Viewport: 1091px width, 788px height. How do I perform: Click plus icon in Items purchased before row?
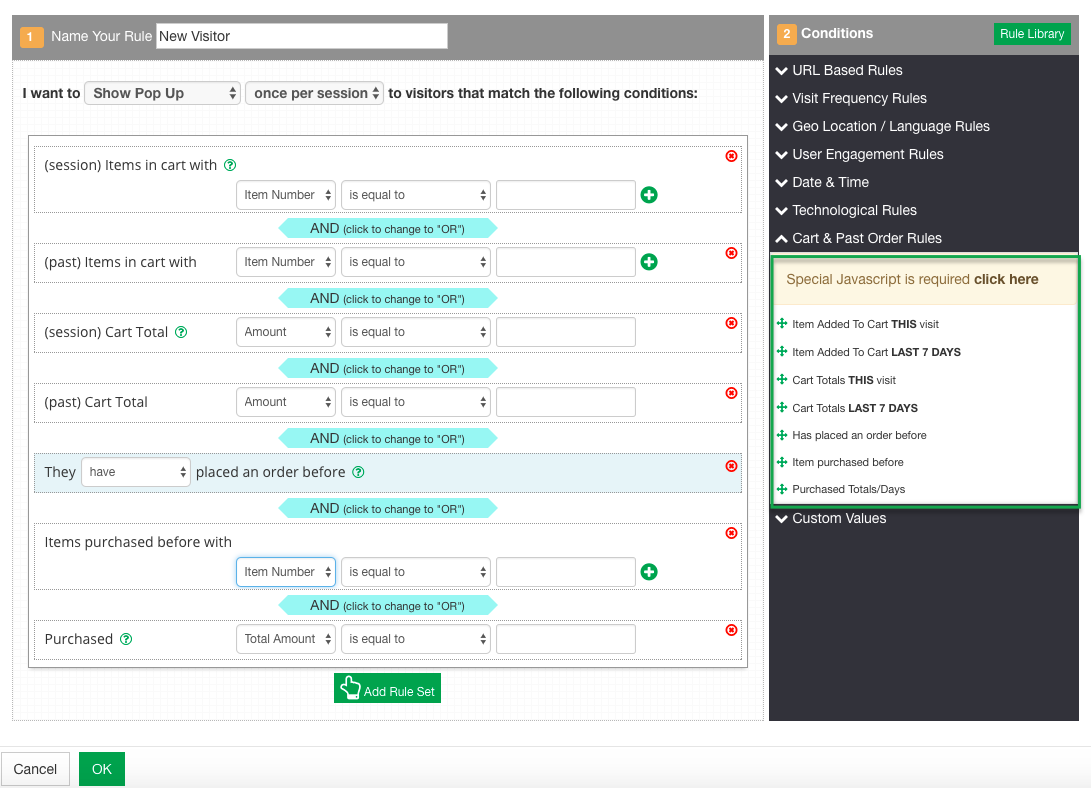pos(649,572)
